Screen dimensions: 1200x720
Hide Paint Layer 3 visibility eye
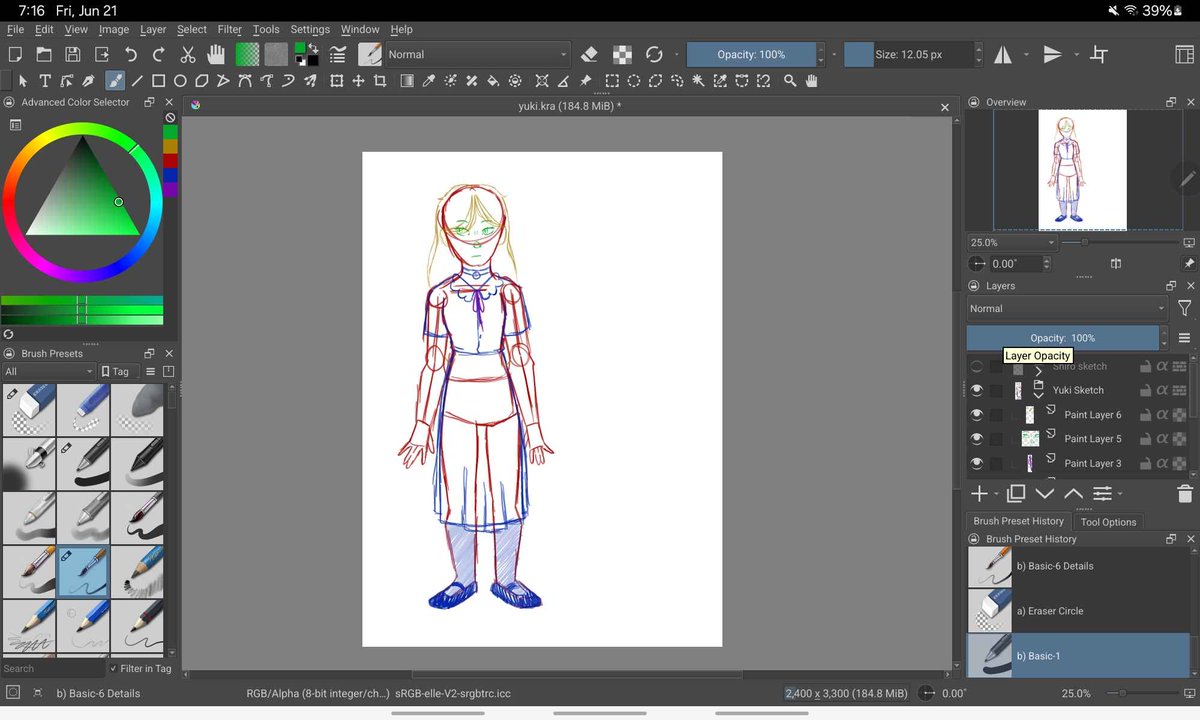coord(977,464)
